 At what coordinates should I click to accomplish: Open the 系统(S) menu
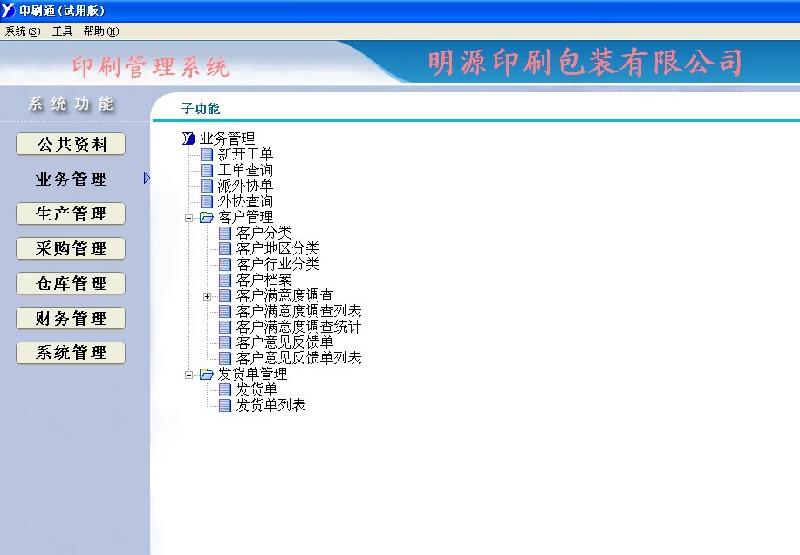22,32
